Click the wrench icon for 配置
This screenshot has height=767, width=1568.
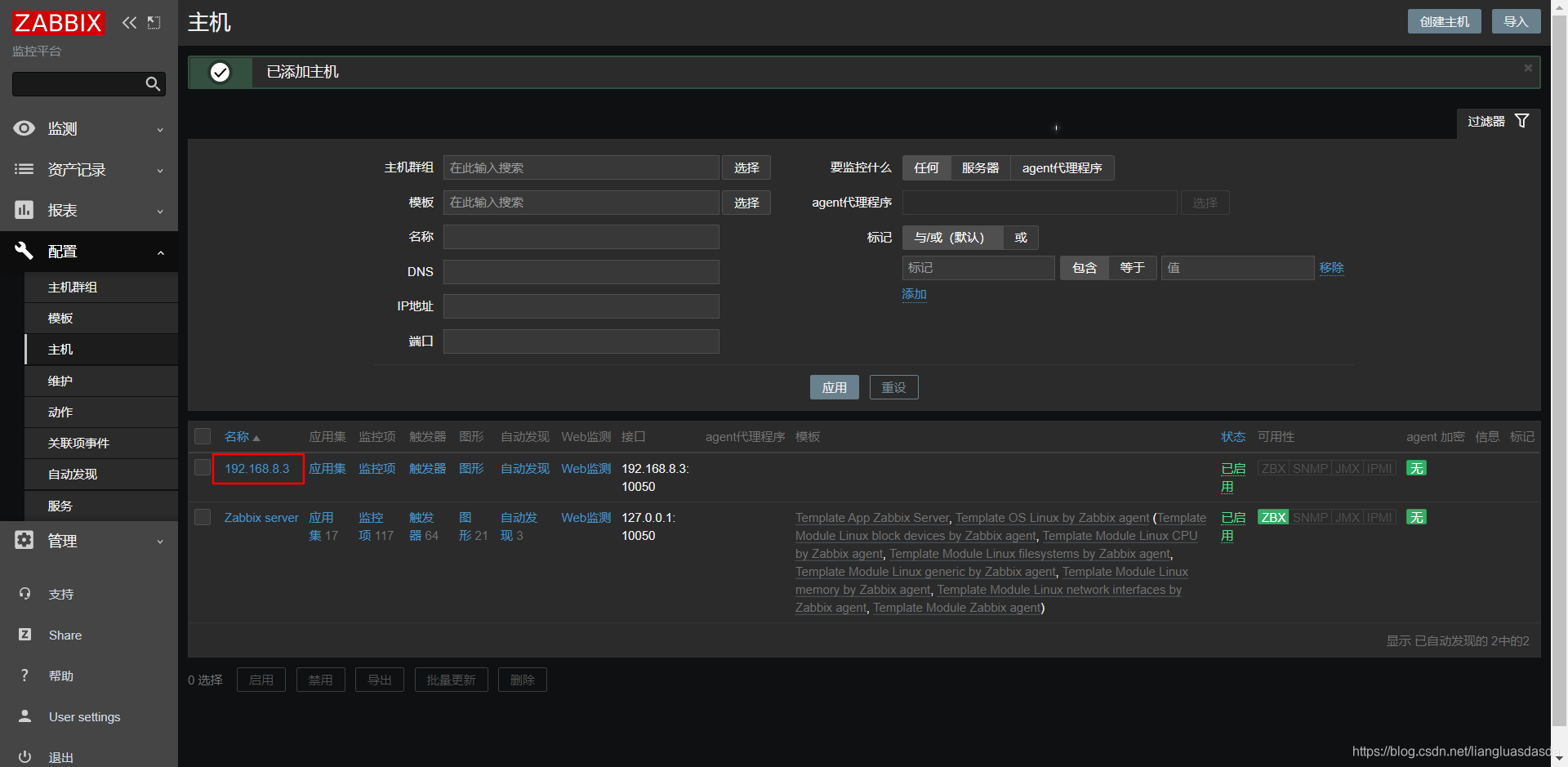(24, 251)
